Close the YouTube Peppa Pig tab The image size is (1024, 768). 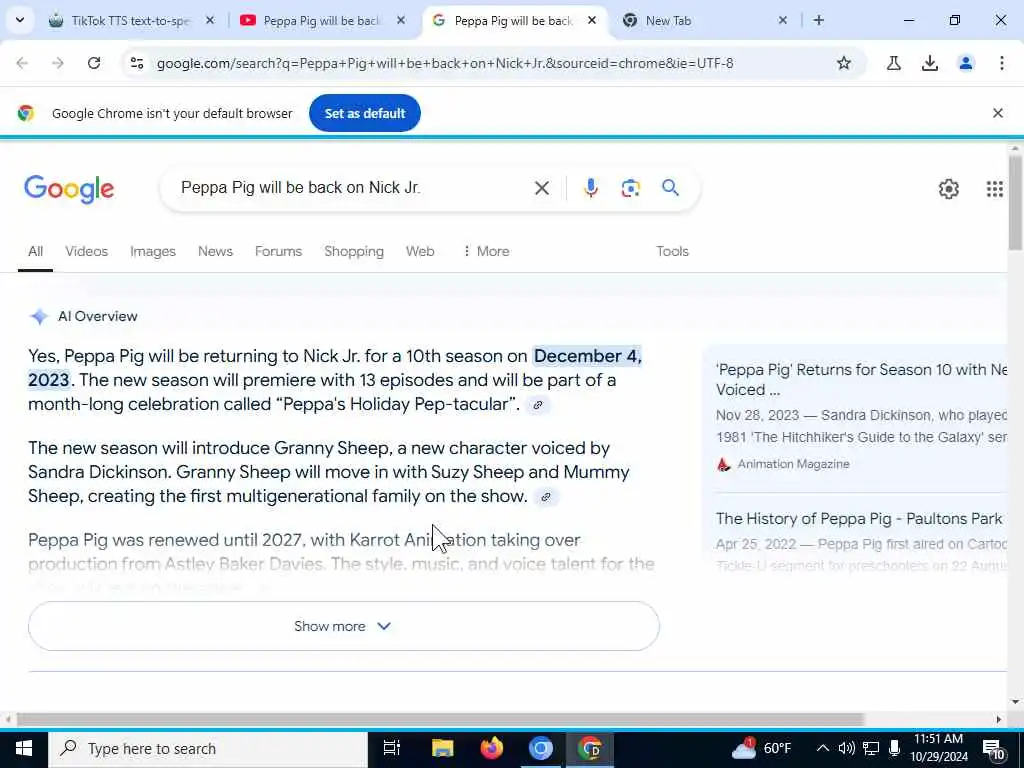pyautogui.click(x=401, y=20)
